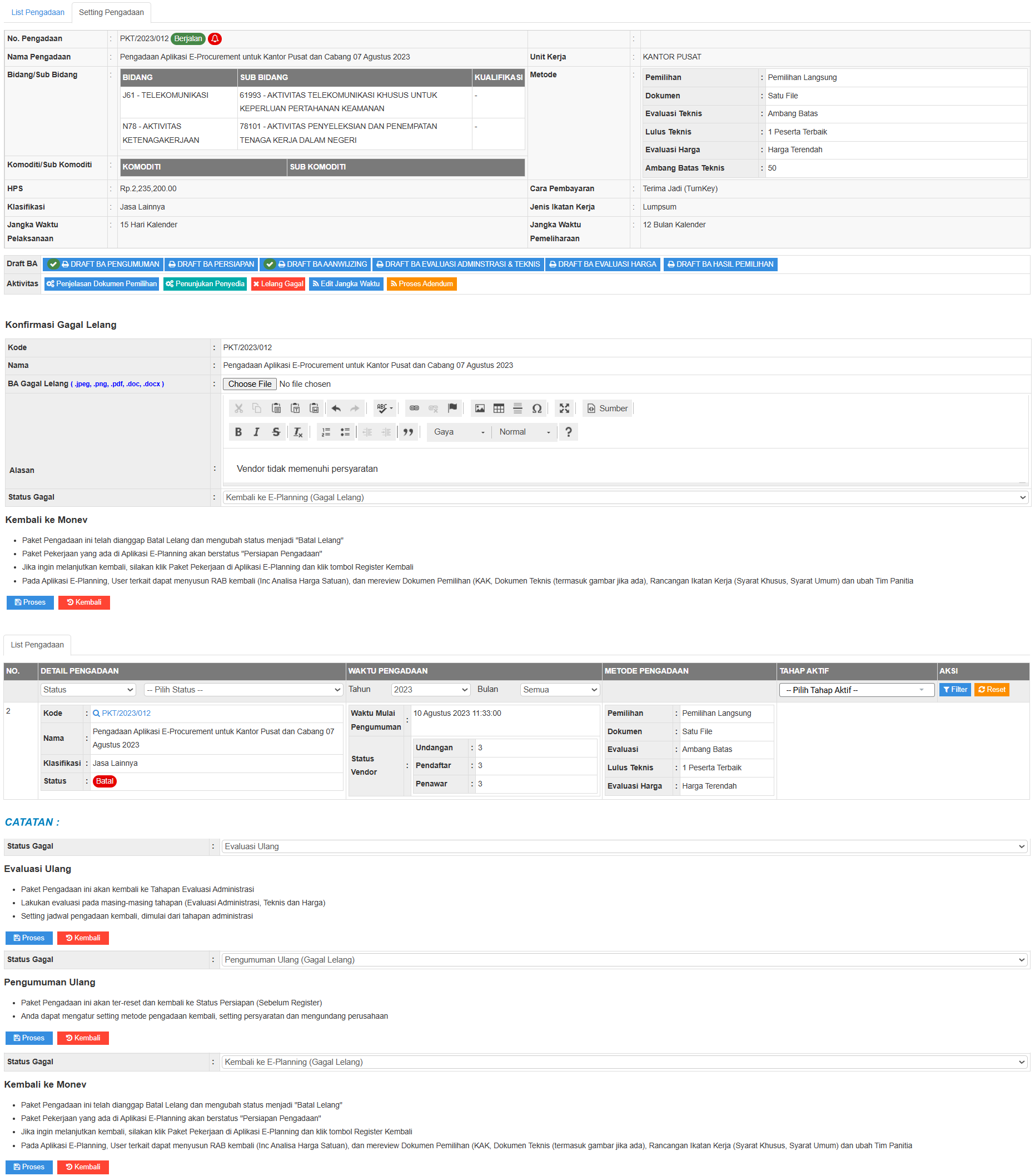Switch editor to Sumber source view
The image size is (1035, 1176).
click(x=608, y=408)
